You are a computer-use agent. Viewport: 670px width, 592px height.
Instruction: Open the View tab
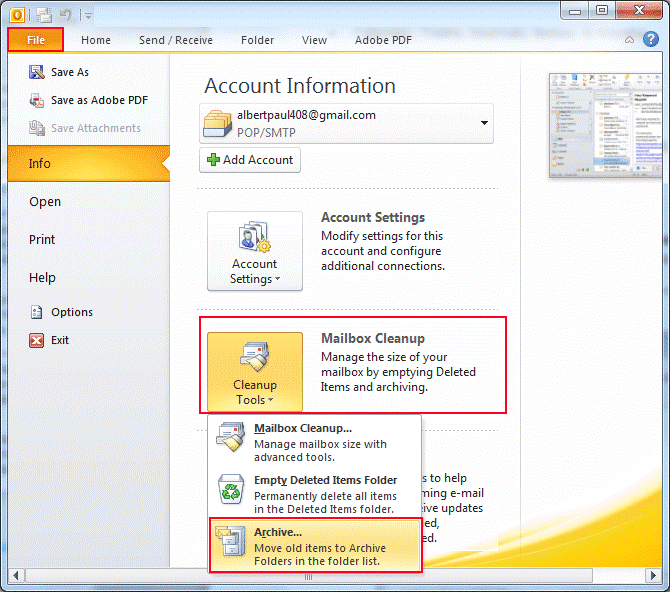pos(314,40)
